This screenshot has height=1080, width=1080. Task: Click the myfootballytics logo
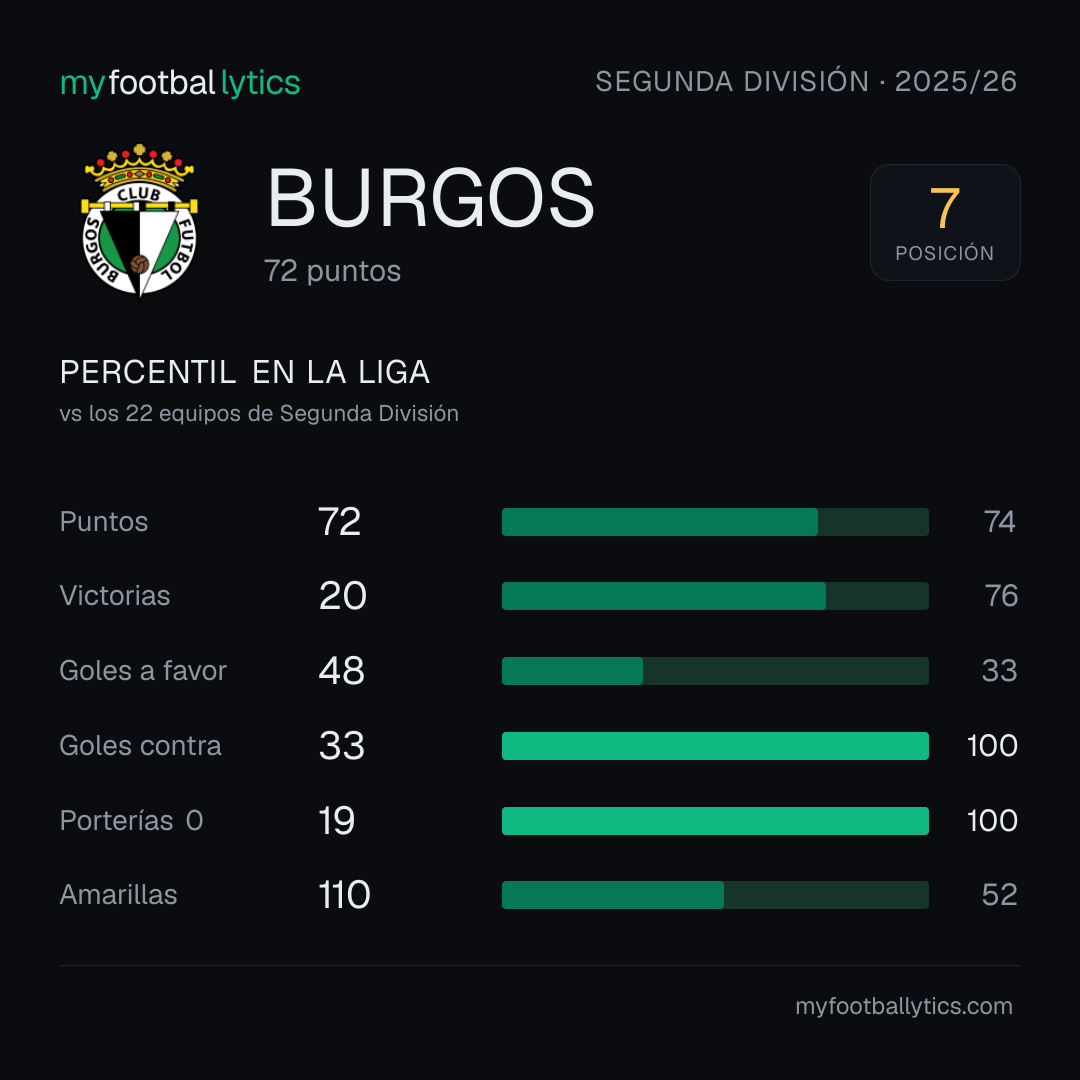coord(180,83)
